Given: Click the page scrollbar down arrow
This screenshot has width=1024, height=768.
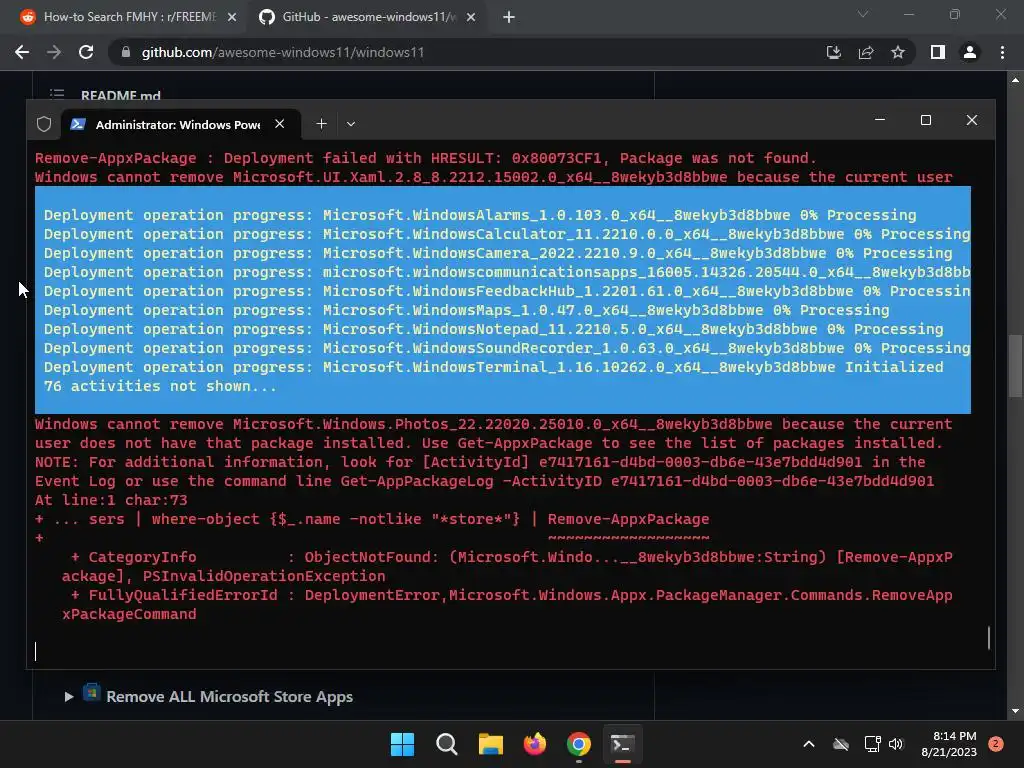Looking at the screenshot, I should pos(1015,711).
